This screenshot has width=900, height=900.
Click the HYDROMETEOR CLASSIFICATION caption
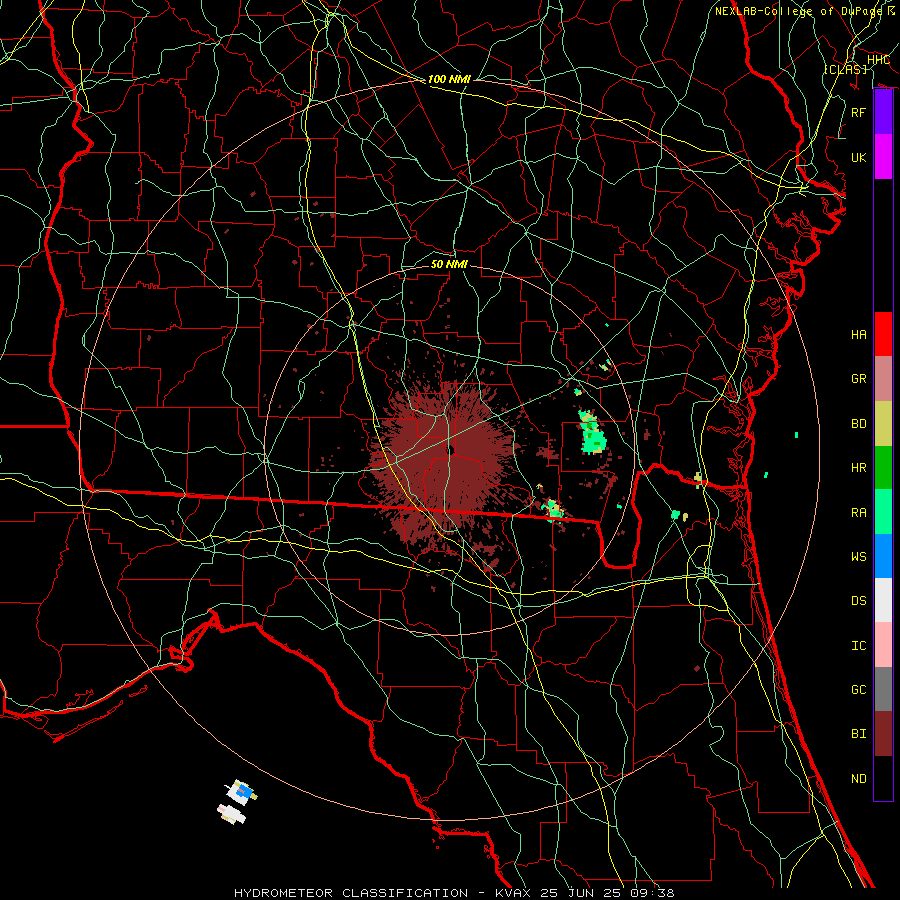tap(351, 893)
